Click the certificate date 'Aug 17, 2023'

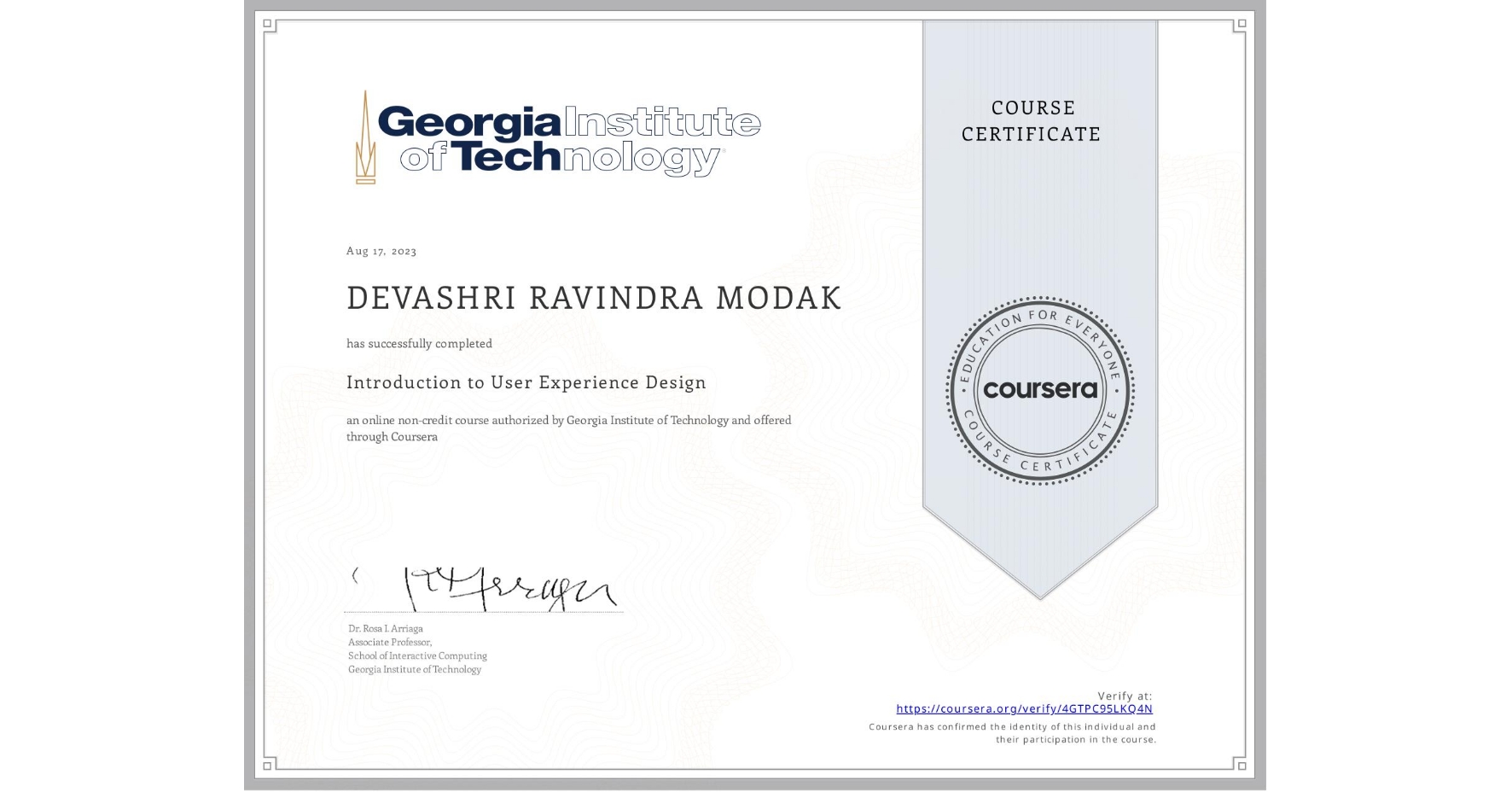click(x=381, y=250)
